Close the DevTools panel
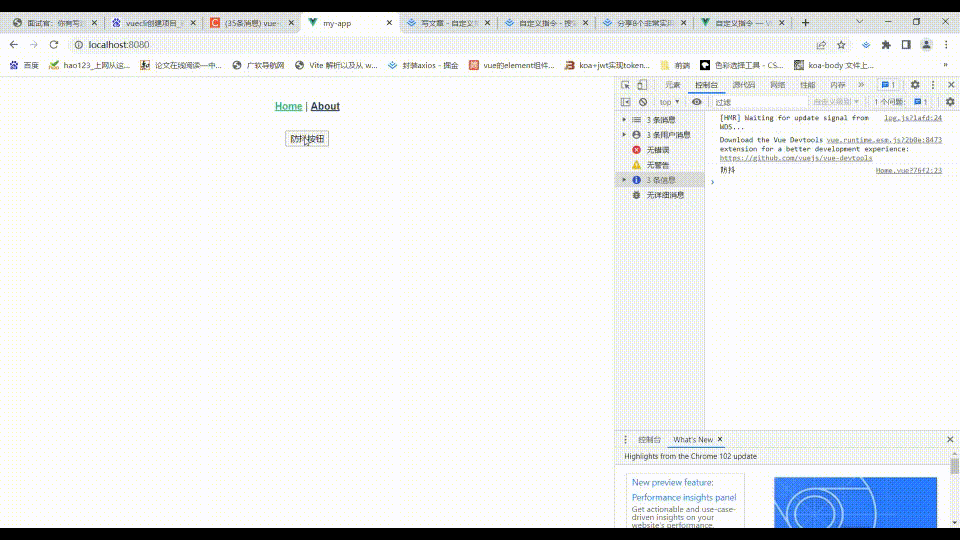Image resolution: width=960 pixels, height=540 pixels. point(951,85)
